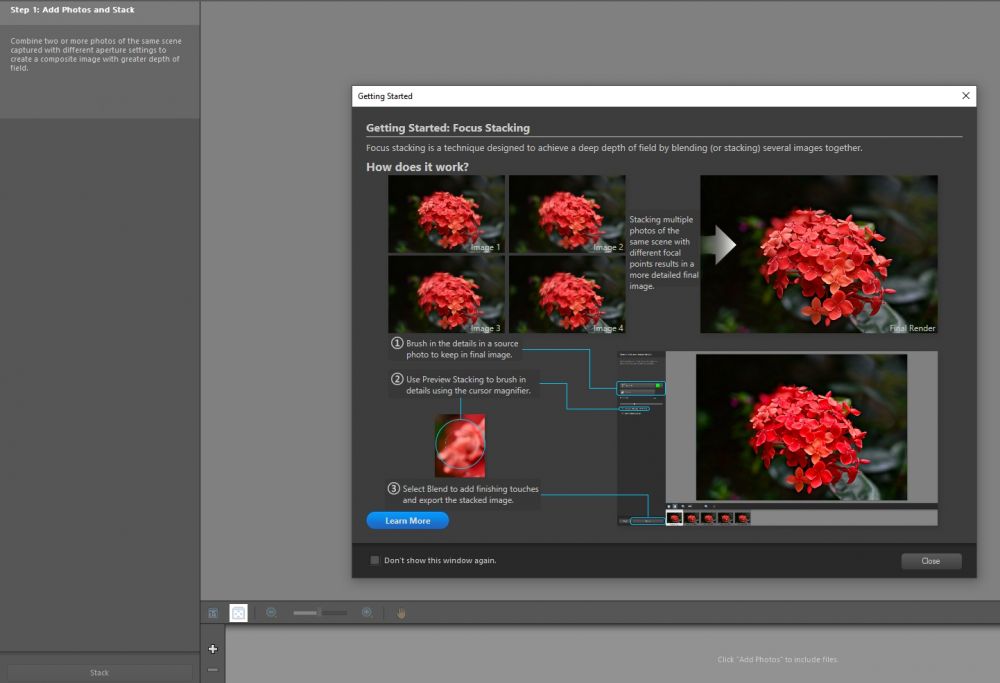The height and width of the screenshot is (683, 1000).
Task: Click the Image 3 flower thumbnail
Action: (x=446, y=294)
